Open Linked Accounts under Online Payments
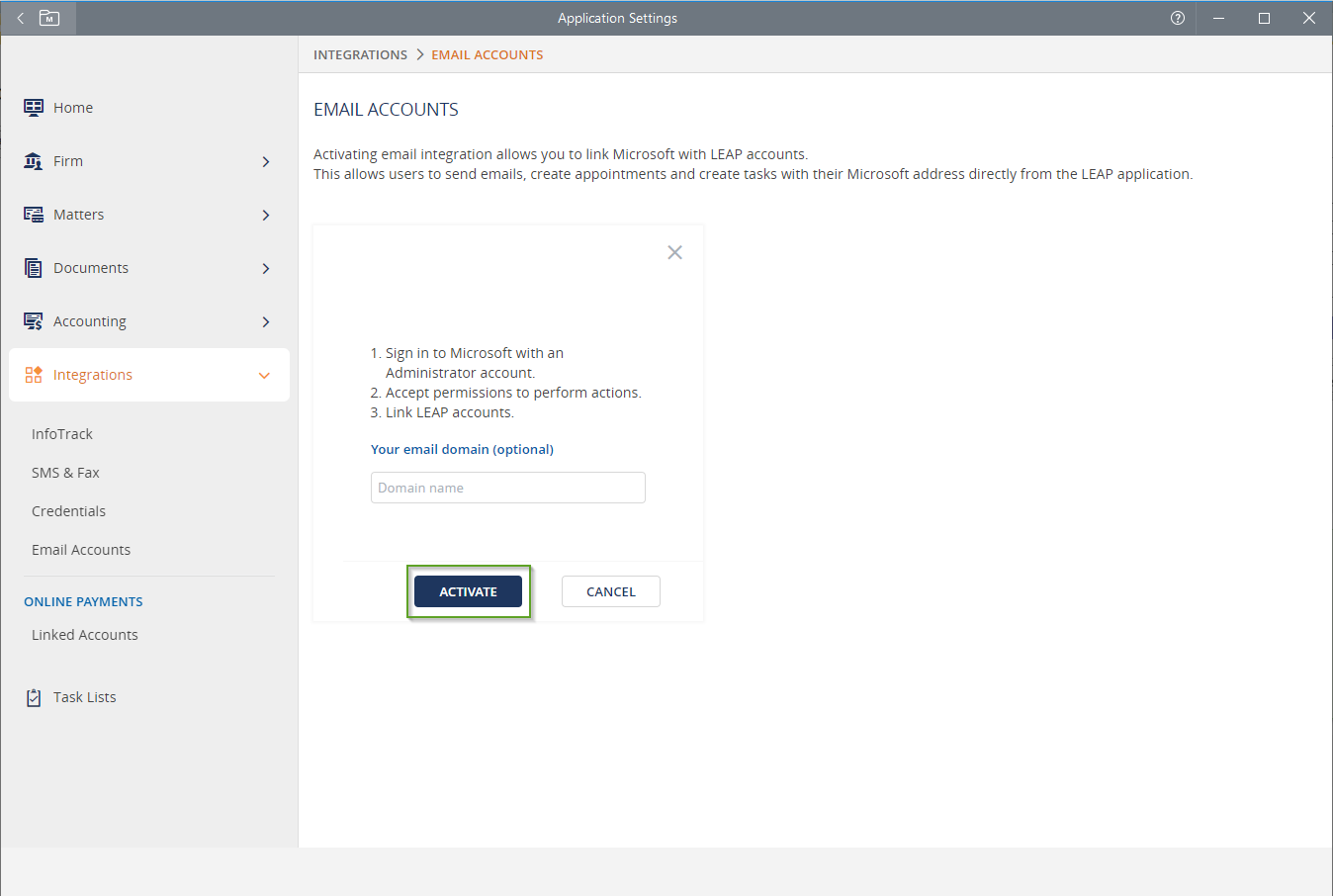The width and height of the screenshot is (1333, 896). [x=85, y=635]
